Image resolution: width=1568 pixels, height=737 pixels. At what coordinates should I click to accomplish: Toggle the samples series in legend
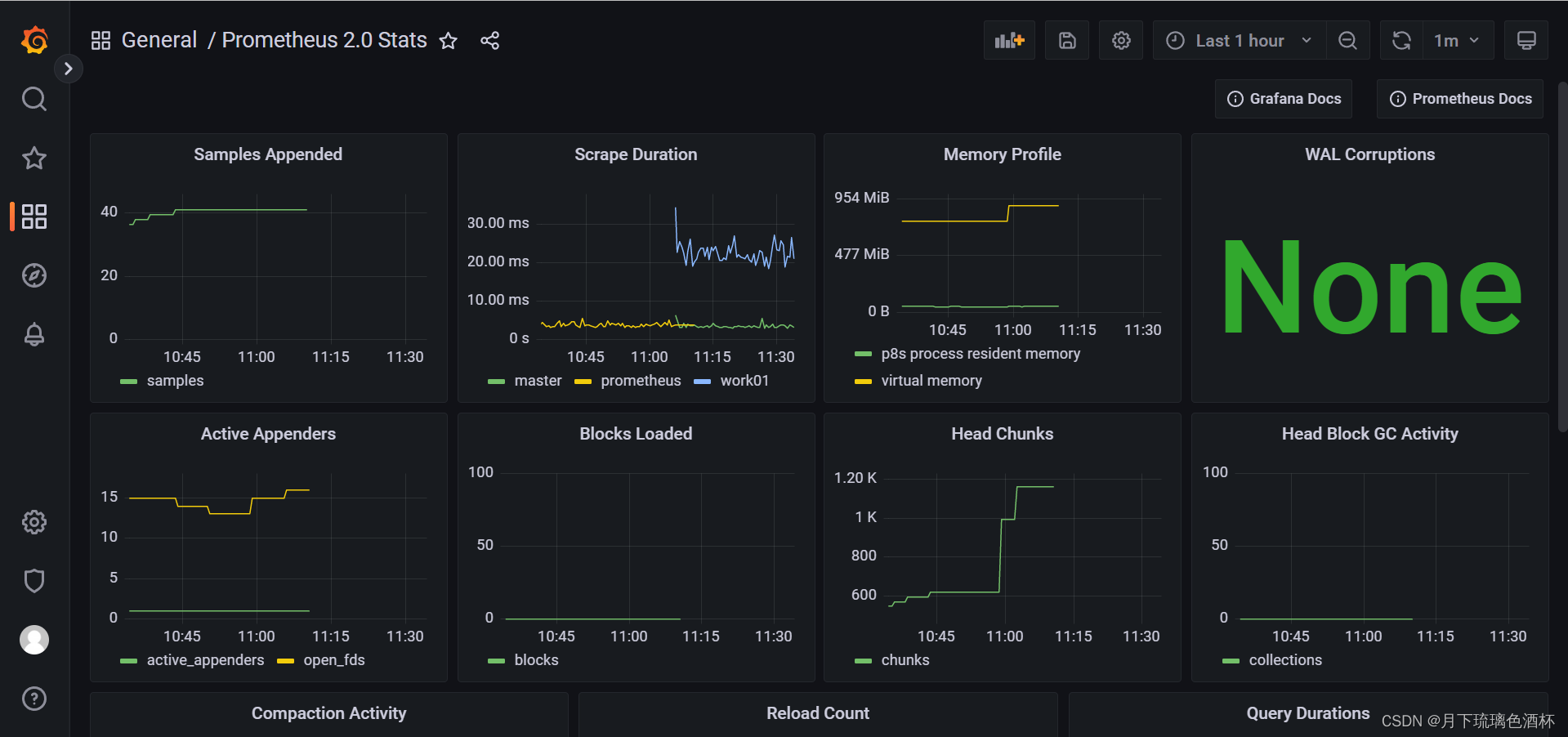coord(175,381)
